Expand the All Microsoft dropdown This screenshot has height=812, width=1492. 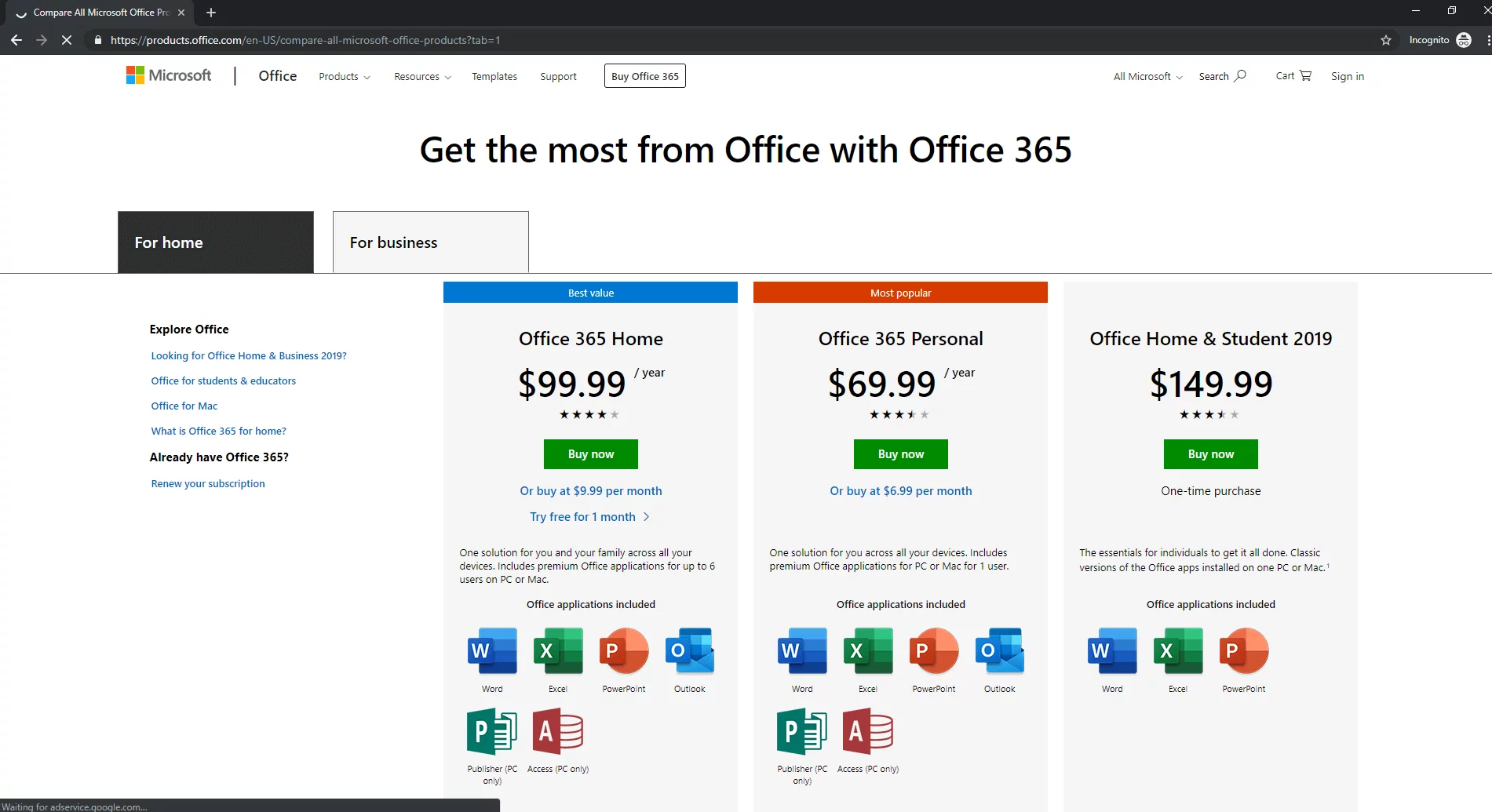(x=1147, y=76)
